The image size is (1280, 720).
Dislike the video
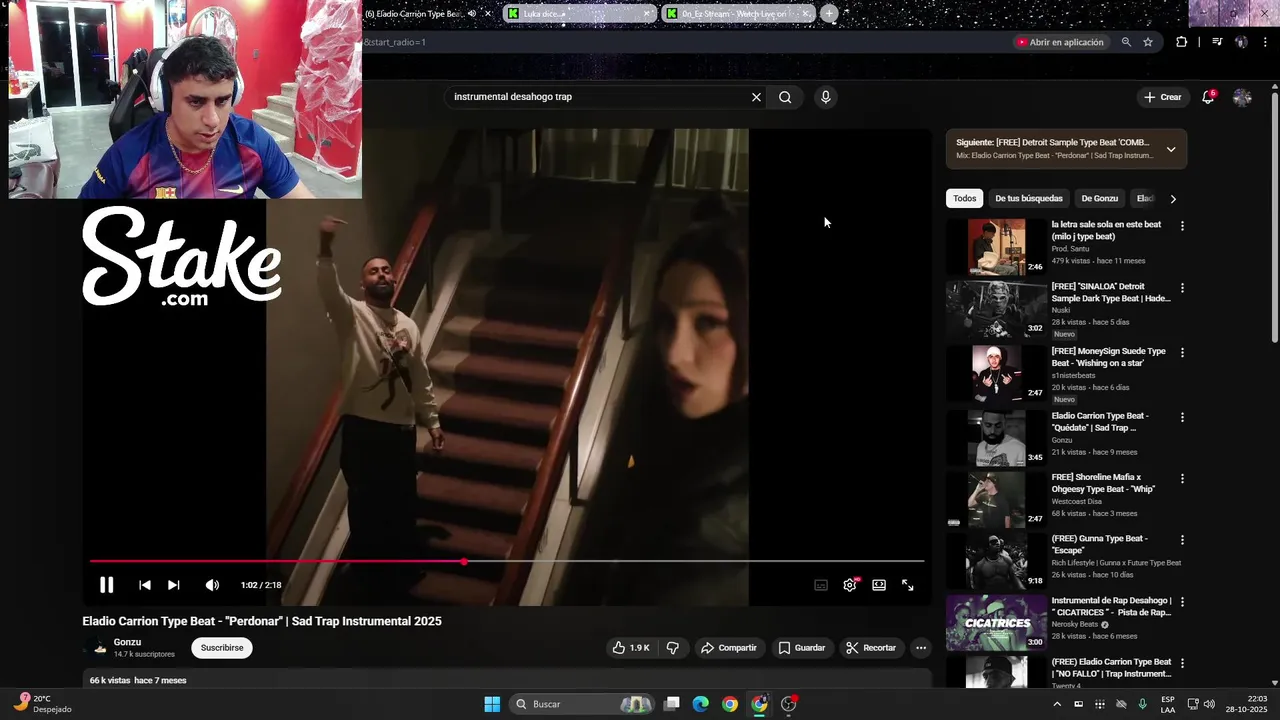pyautogui.click(x=673, y=648)
